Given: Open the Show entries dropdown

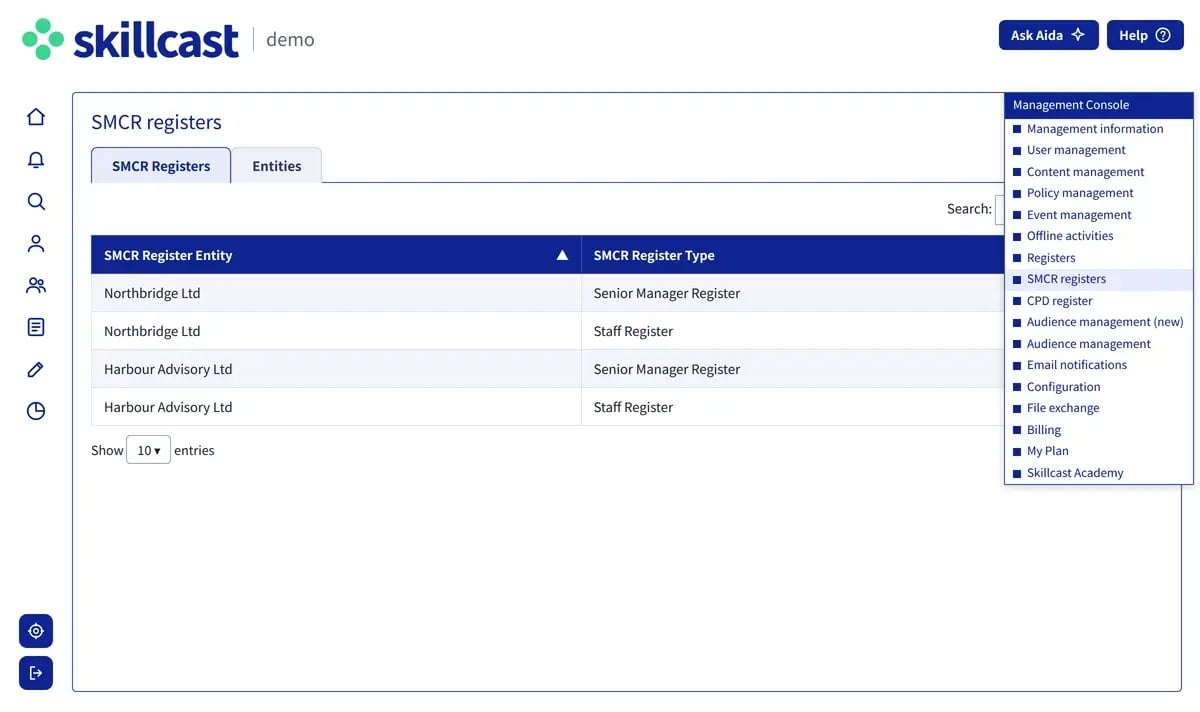Looking at the screenshot, I should pos(148,450).
